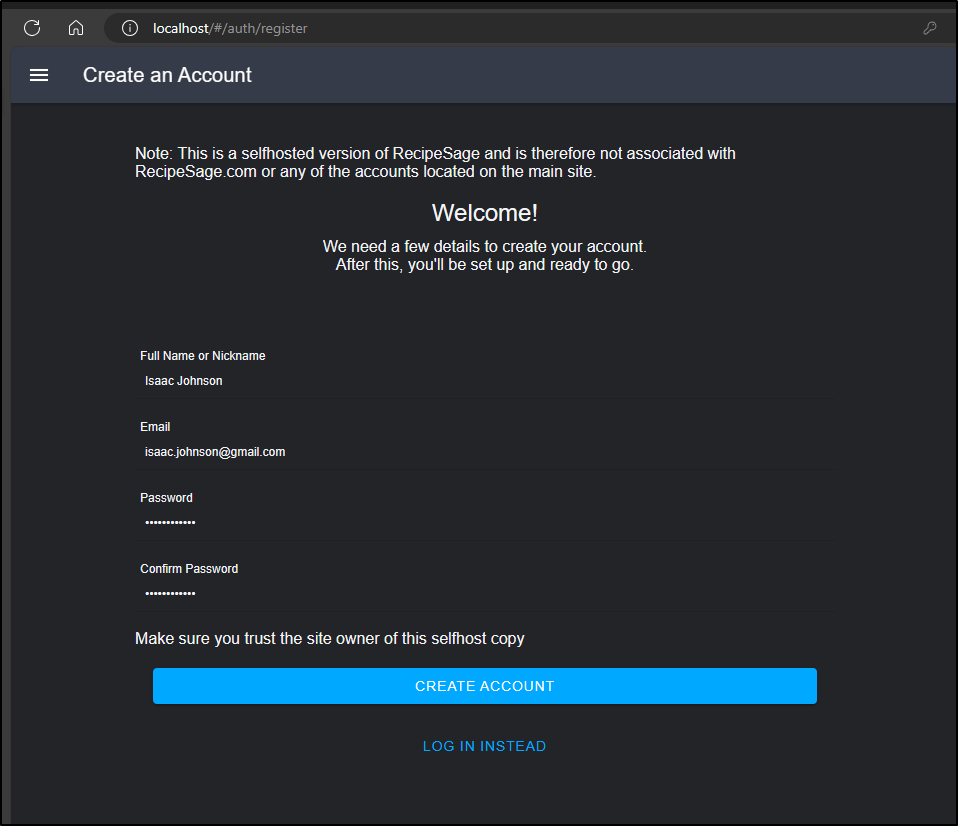Open saved passwords key icon
958x826 pixels.
929,28
